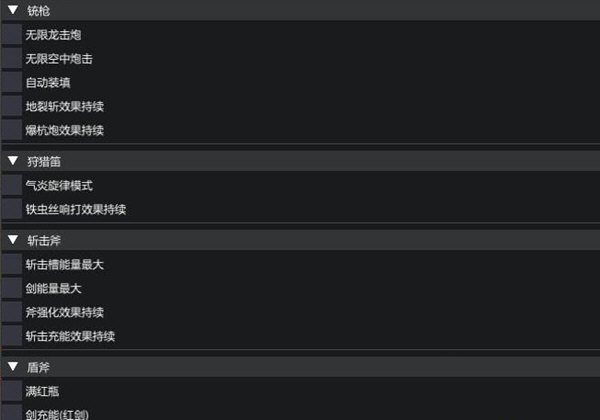
Task: Tick the 满红瓶 checkbox
Action: point(11,391)
